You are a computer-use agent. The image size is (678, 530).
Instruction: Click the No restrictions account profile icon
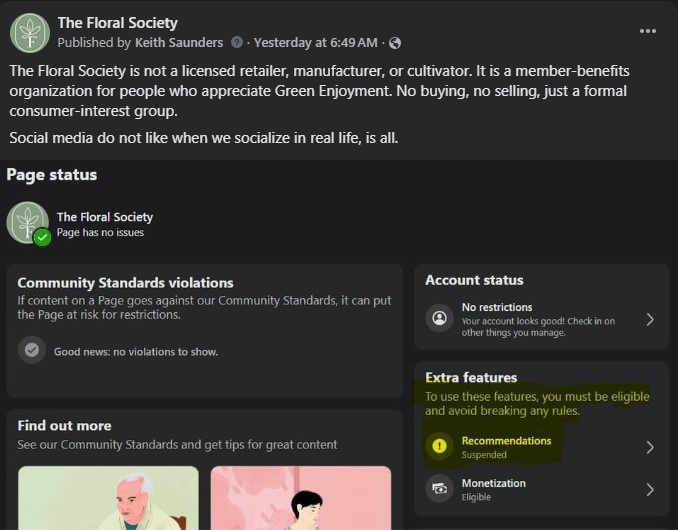pos(439,318)
